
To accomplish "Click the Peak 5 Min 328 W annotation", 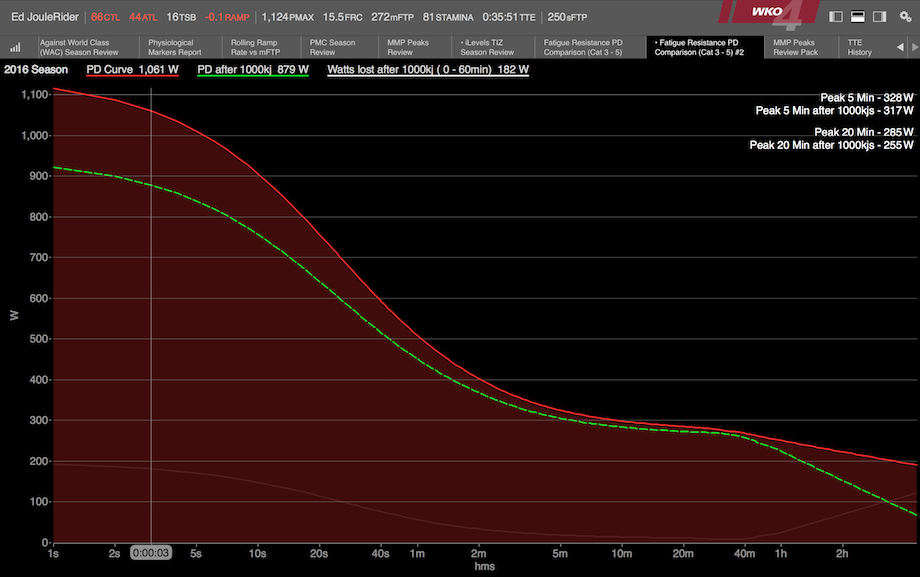I will pyautogui.click(x=867, y=98).
